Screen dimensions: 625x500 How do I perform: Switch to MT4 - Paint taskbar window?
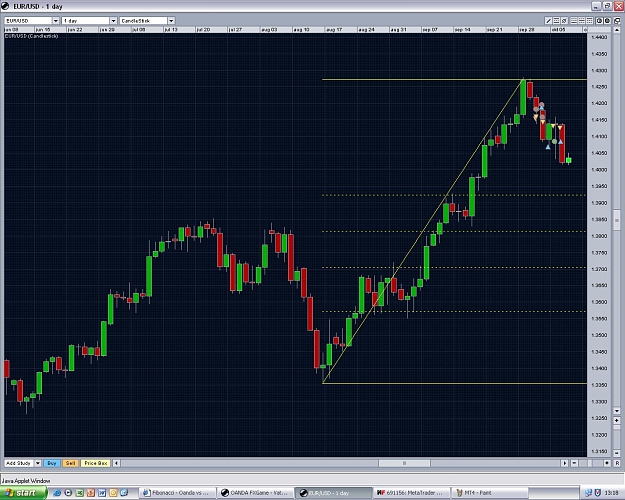click(490, 493)
